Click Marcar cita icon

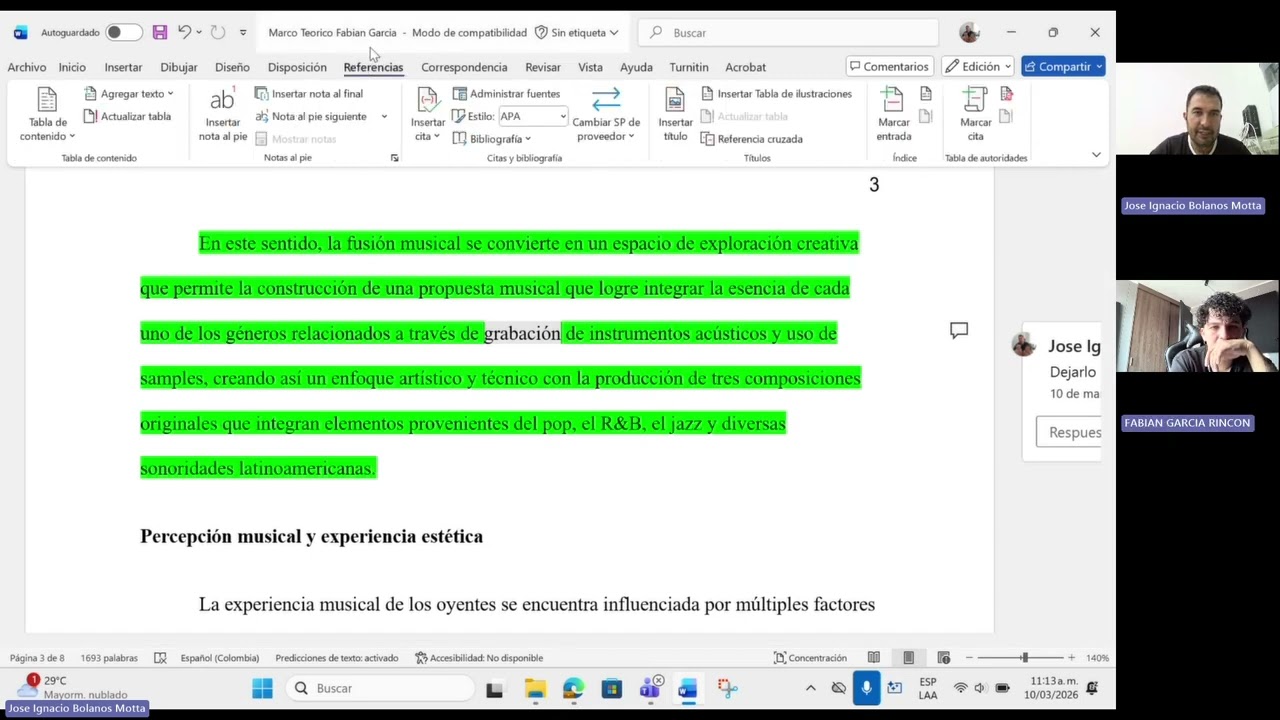[975, 115]
